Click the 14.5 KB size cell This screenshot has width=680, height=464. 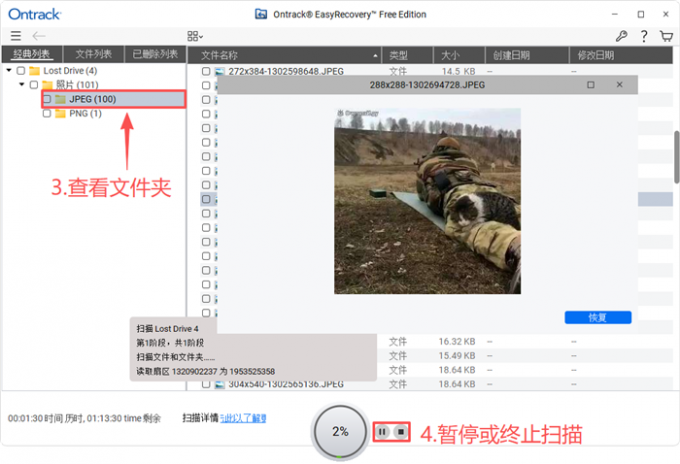(x=458, y=72)
